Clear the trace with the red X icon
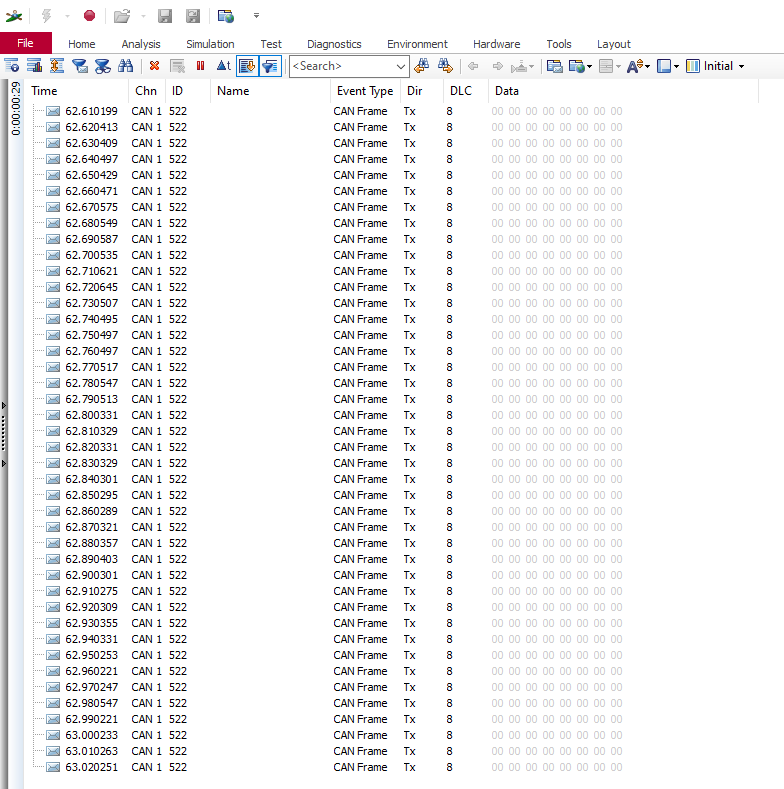Screen dimensions: 784x789 point(154,66)
